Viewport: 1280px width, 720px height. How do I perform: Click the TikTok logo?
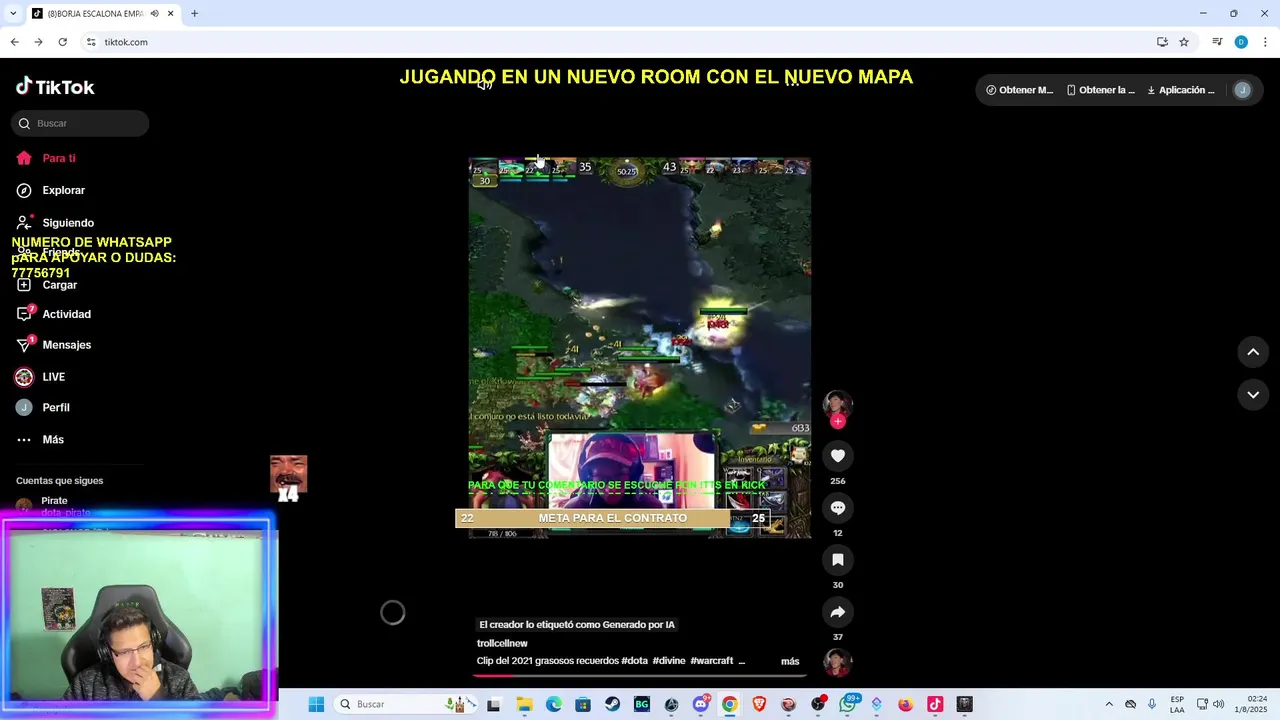point(55,87)
